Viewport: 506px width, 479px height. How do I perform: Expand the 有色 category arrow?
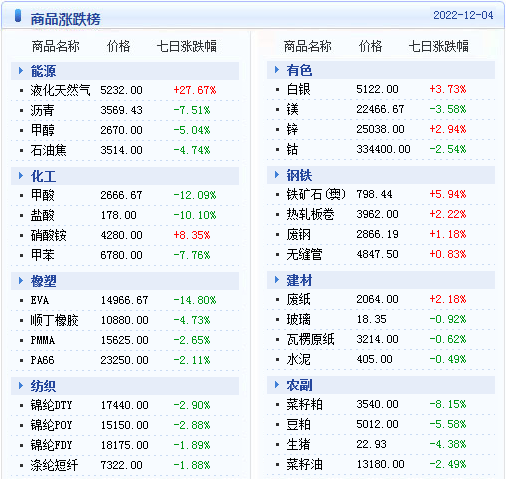click(277, 70)
